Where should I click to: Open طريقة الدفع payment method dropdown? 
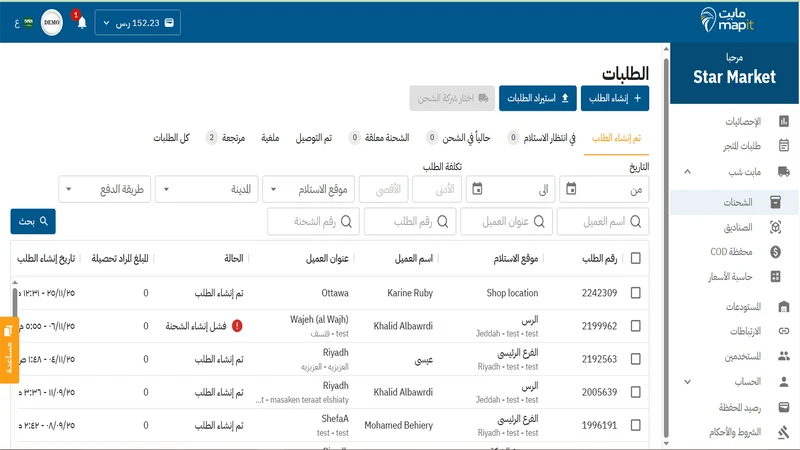[x=105, y=189]
